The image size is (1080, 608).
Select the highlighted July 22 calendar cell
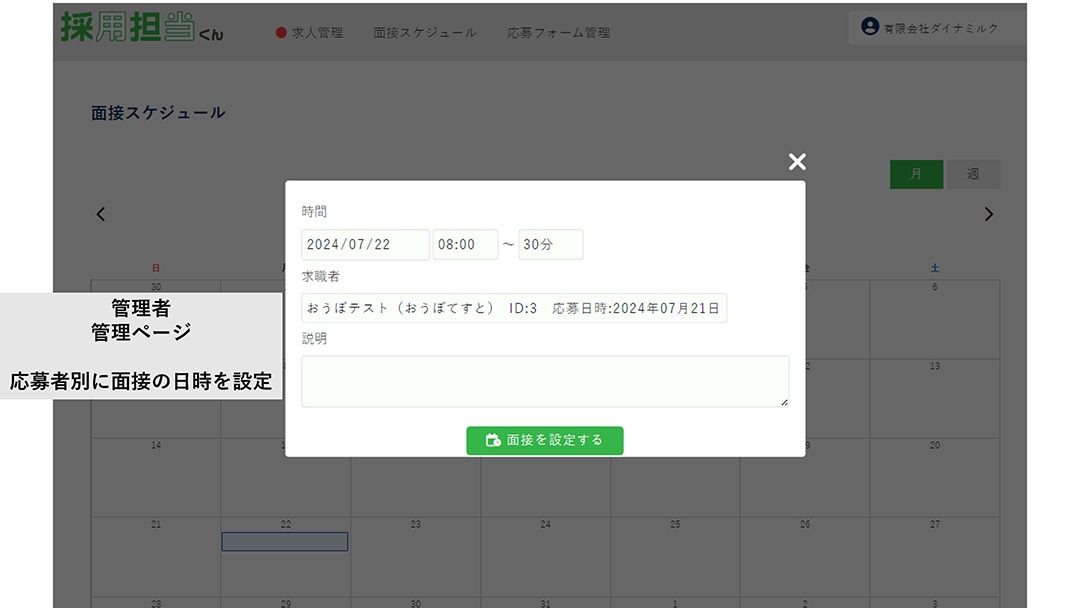[285, 541]
